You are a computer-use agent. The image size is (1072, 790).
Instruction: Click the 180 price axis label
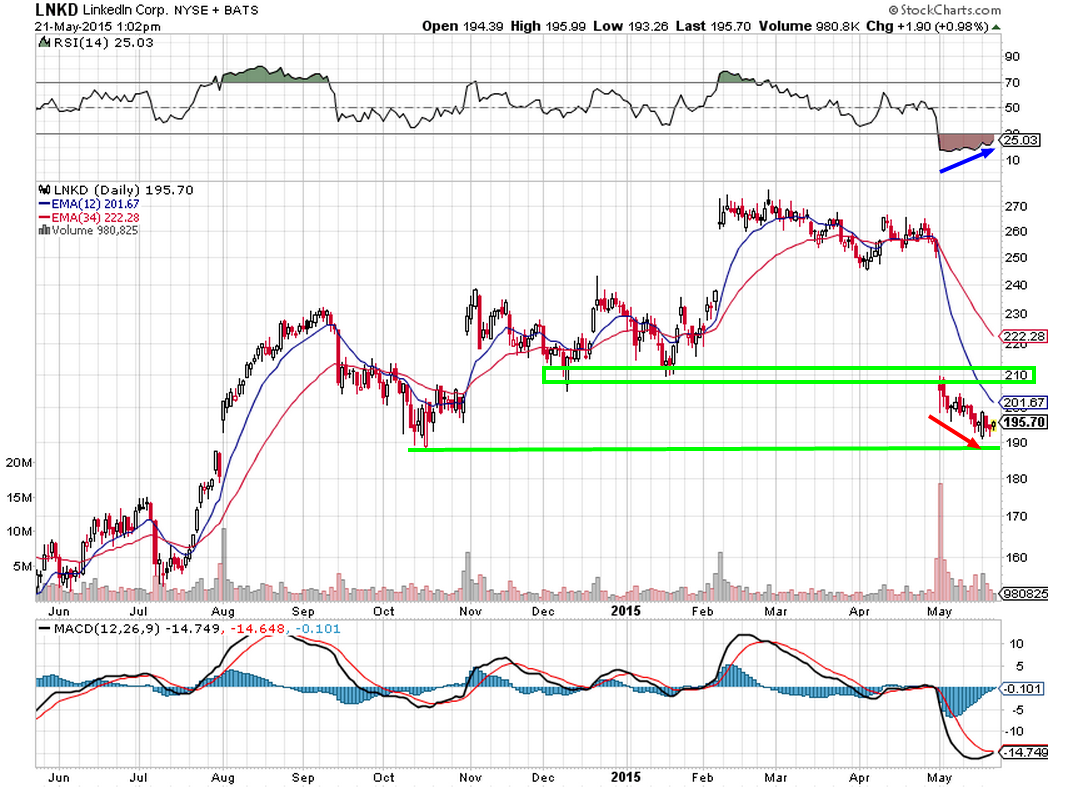coord(1016,479)
